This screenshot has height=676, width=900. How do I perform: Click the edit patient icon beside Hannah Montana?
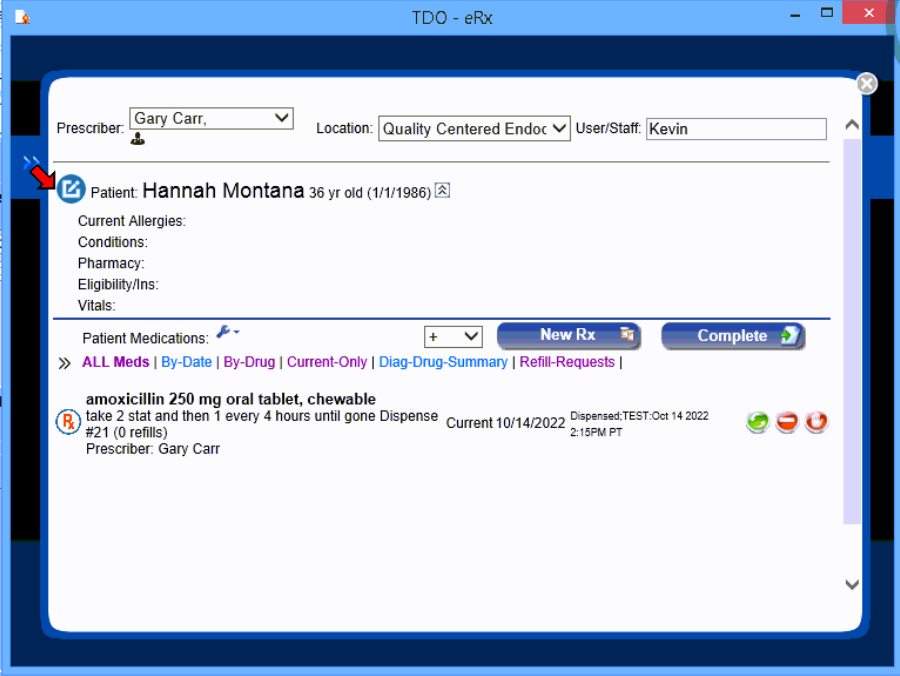tap(71, 189)
